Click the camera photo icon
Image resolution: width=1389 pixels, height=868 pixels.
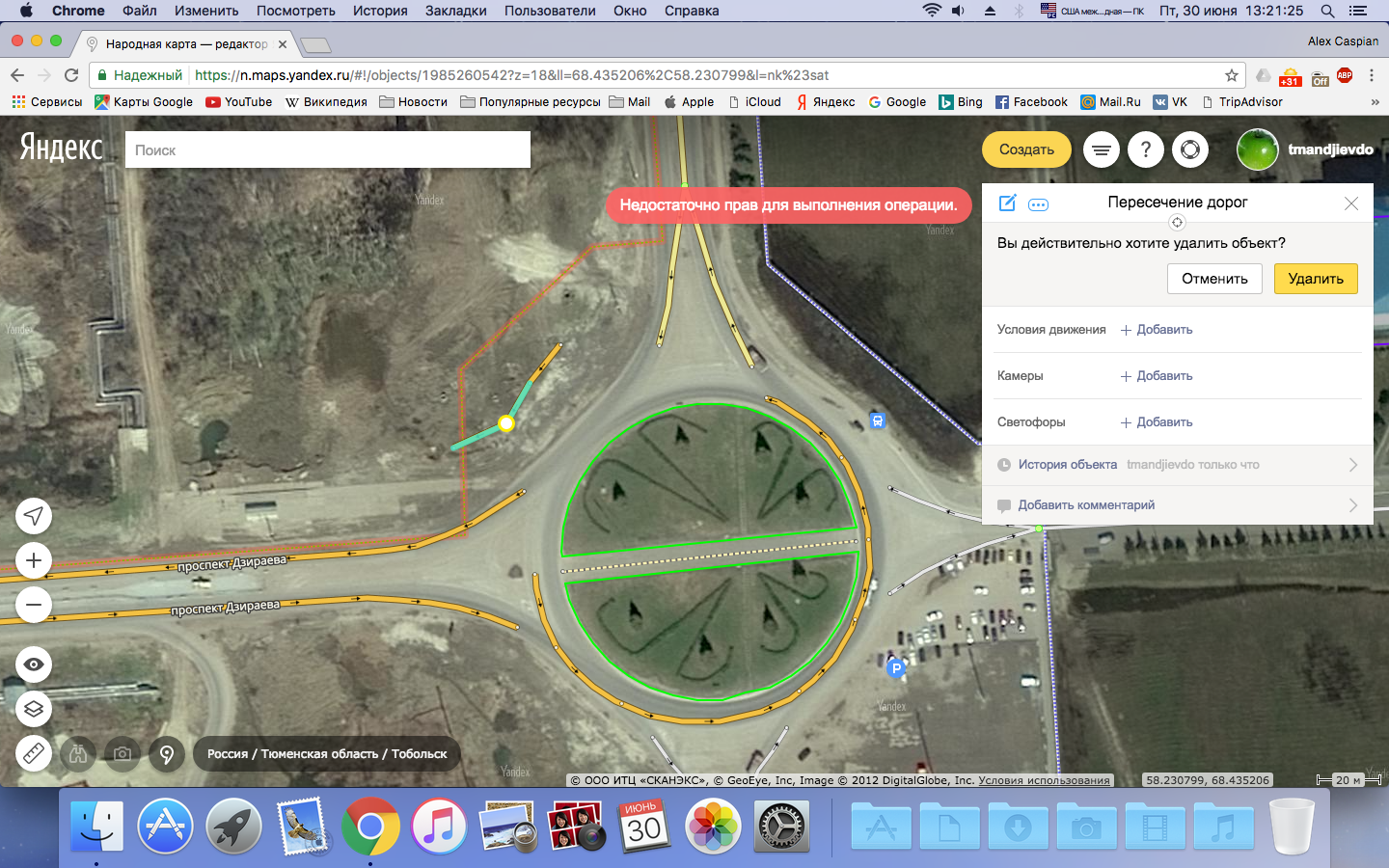(123, 753)
